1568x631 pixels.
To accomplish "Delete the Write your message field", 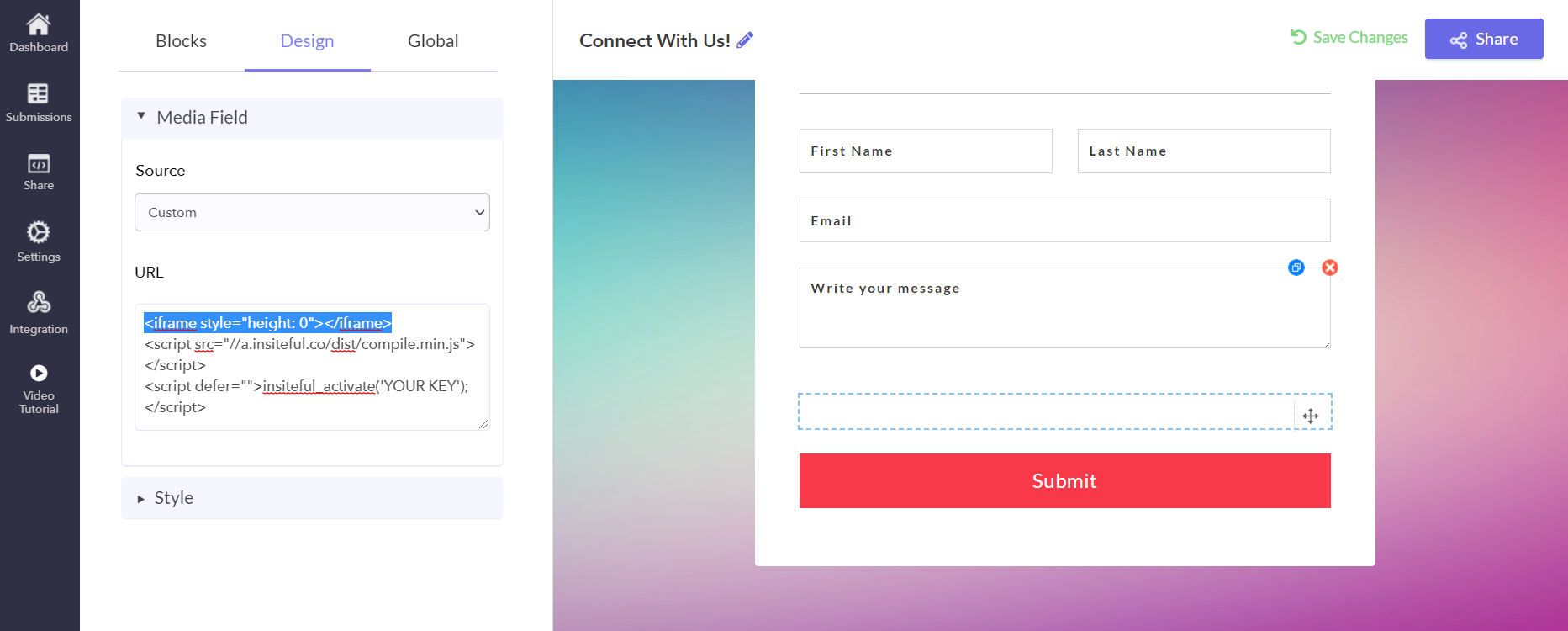I will click(x=1329, y=268).
